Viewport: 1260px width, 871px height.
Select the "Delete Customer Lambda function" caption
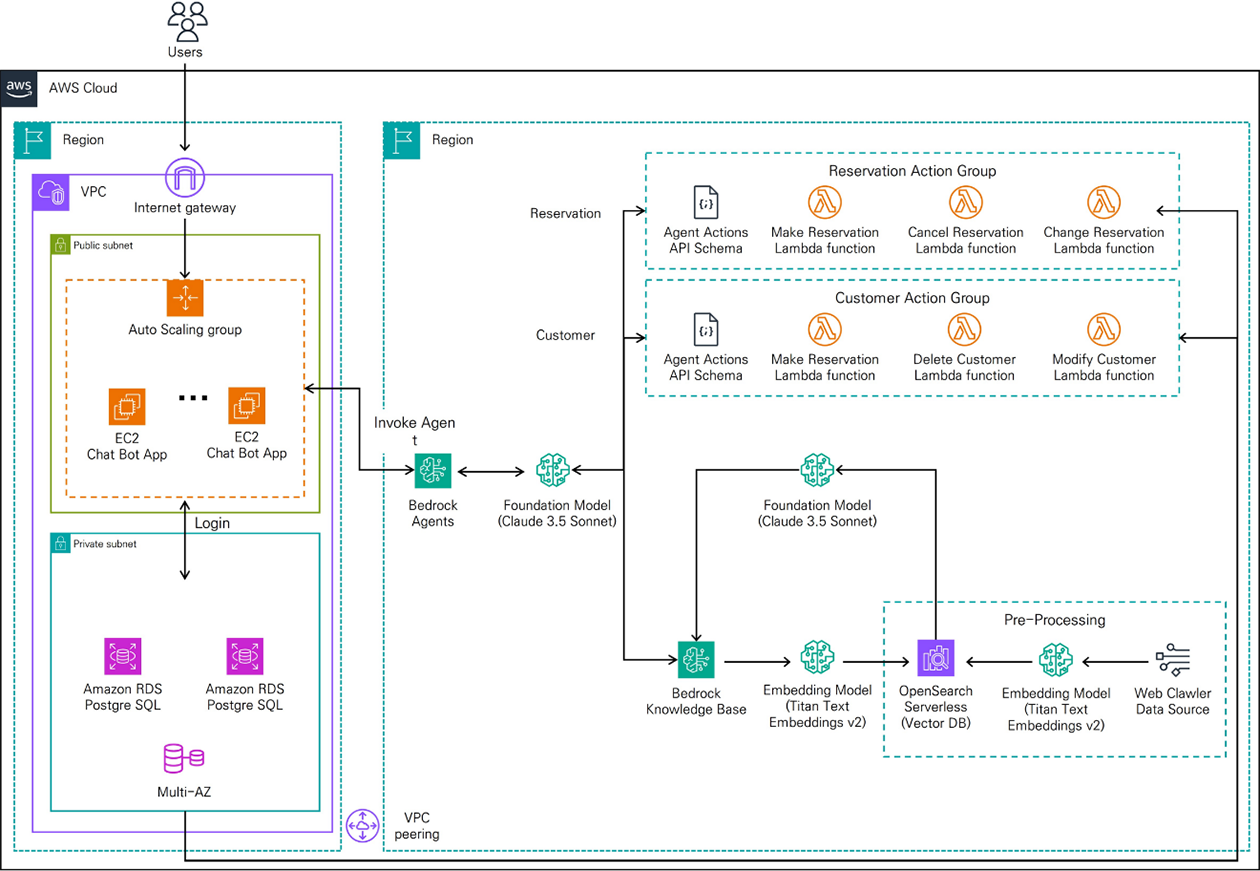coord(965,367)
